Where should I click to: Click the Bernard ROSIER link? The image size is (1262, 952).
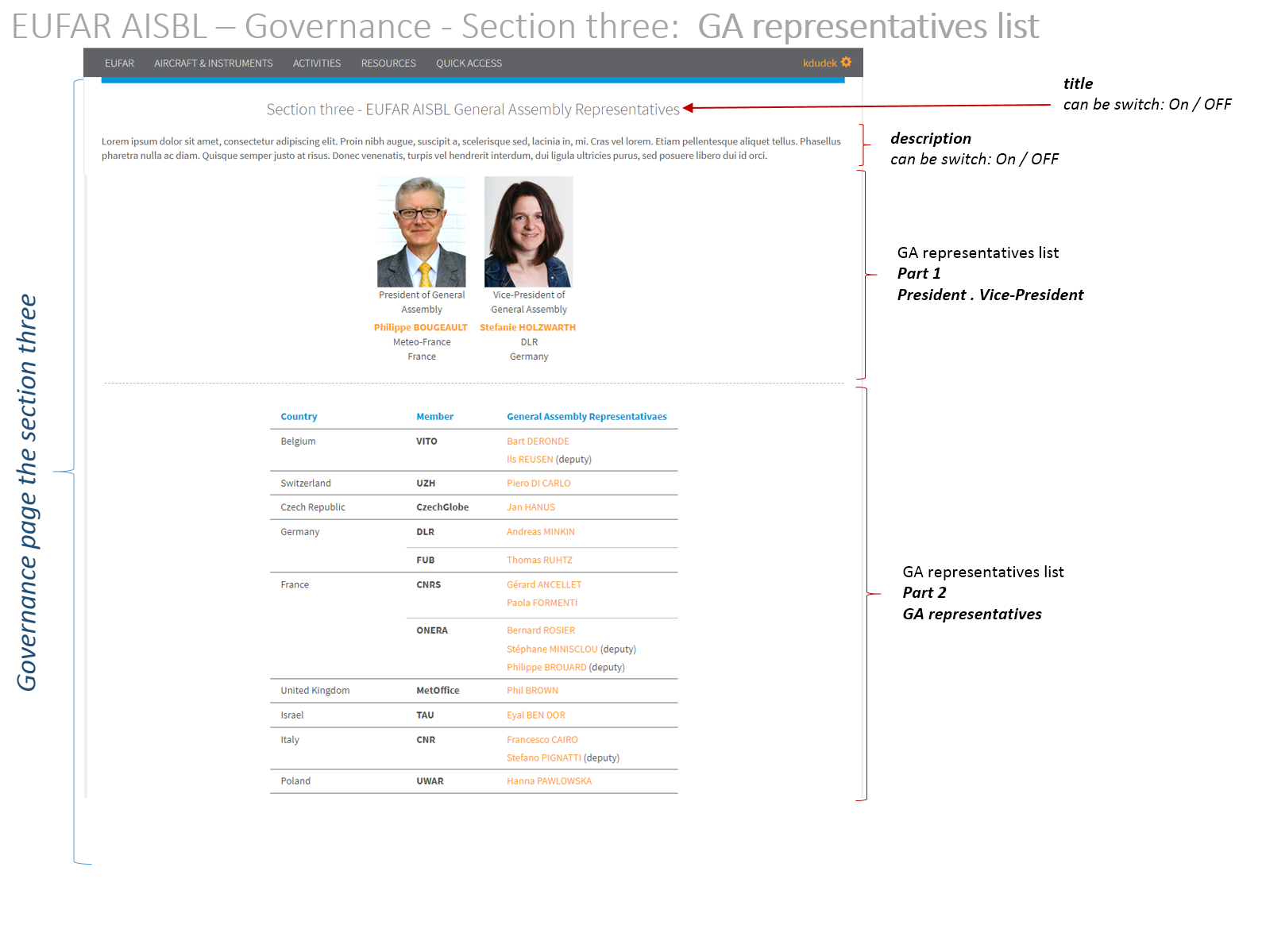coord(540,630)
